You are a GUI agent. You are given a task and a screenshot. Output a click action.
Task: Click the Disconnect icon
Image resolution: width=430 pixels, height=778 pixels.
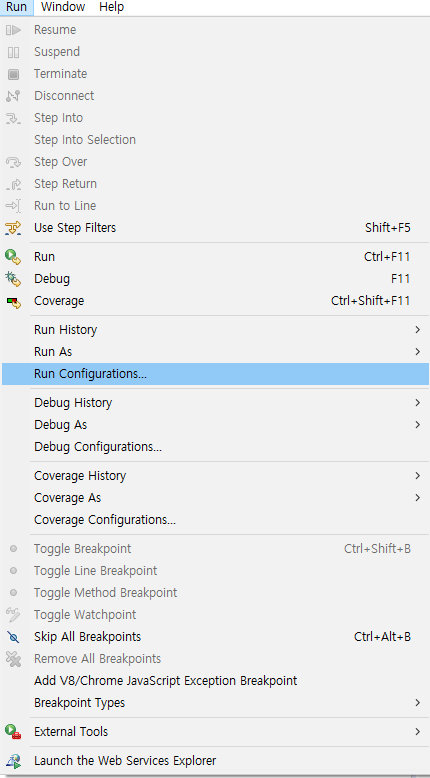pyautogui.click(x=13, y=96)
